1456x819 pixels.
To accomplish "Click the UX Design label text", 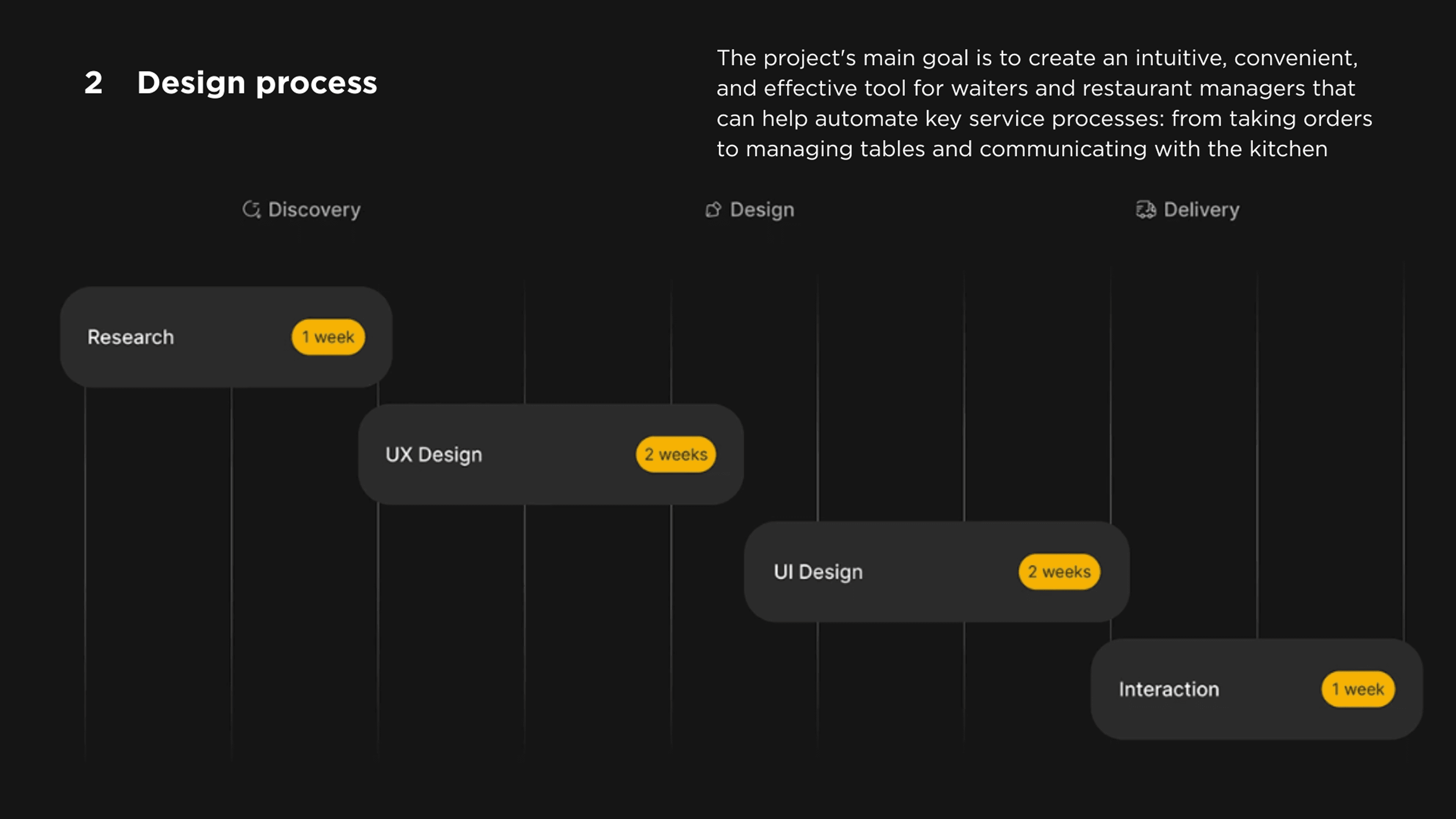I will coord(434,455).
